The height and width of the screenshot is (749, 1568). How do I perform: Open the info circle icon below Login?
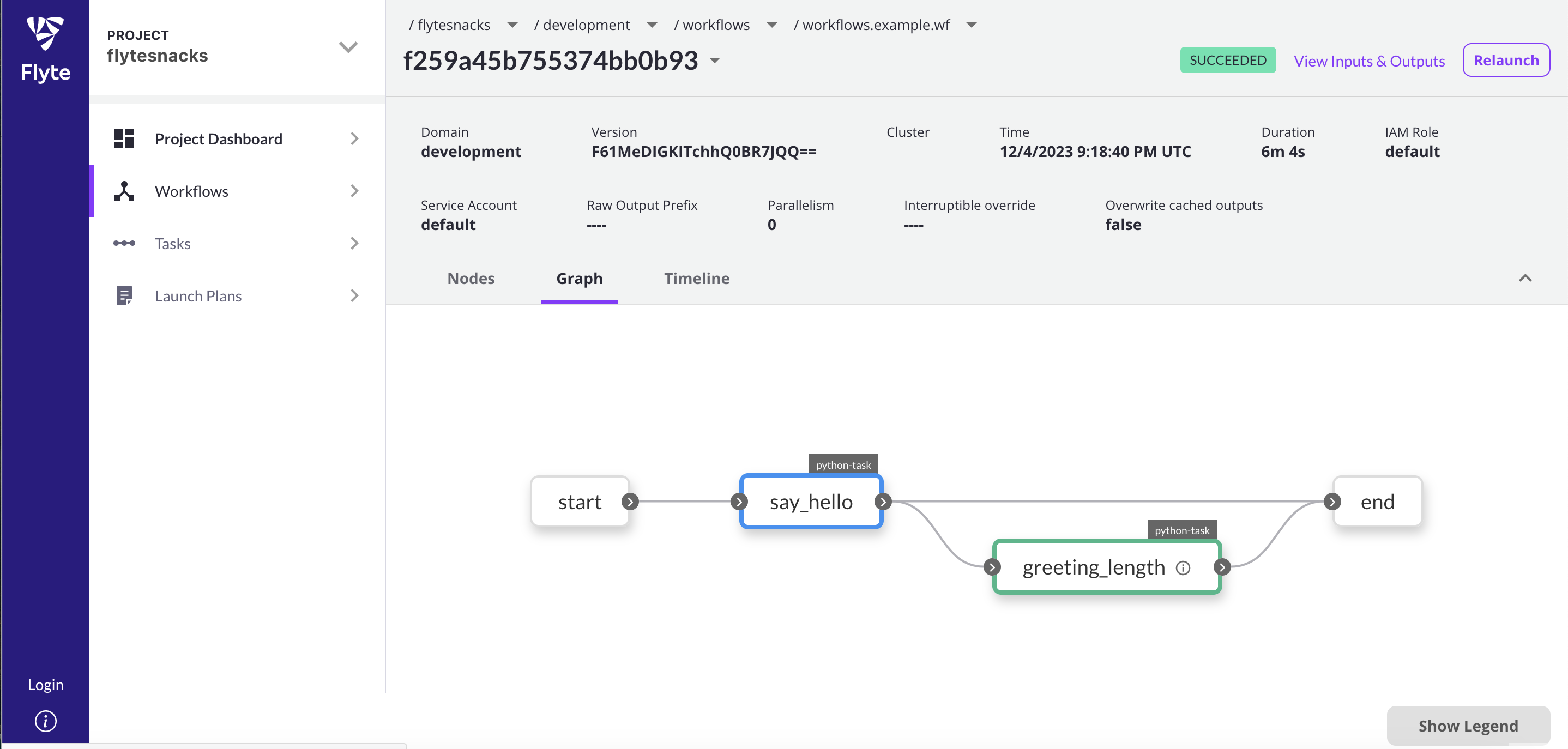[46, 721]
